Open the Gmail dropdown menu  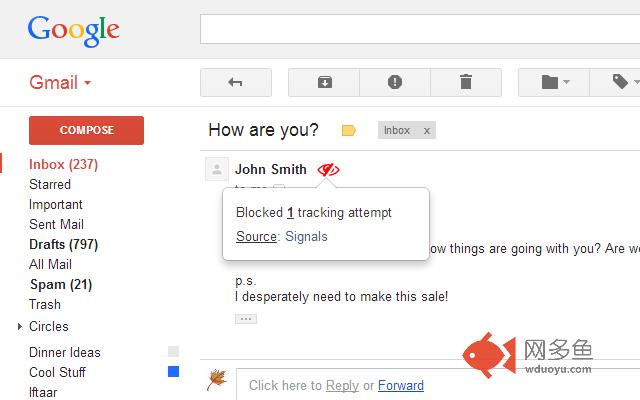tap(60, 82)
